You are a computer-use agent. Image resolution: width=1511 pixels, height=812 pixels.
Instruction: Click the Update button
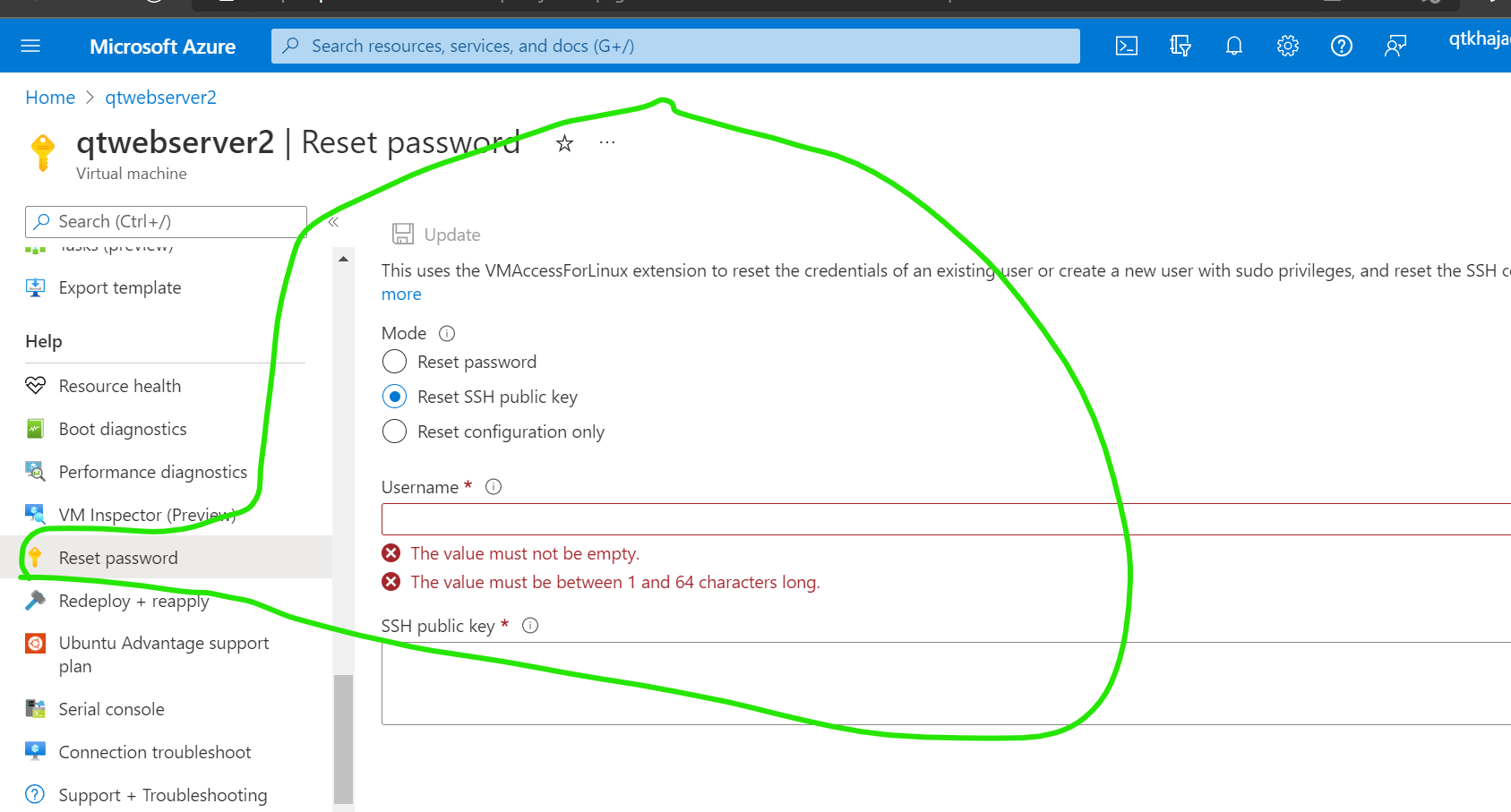(437, 235)
